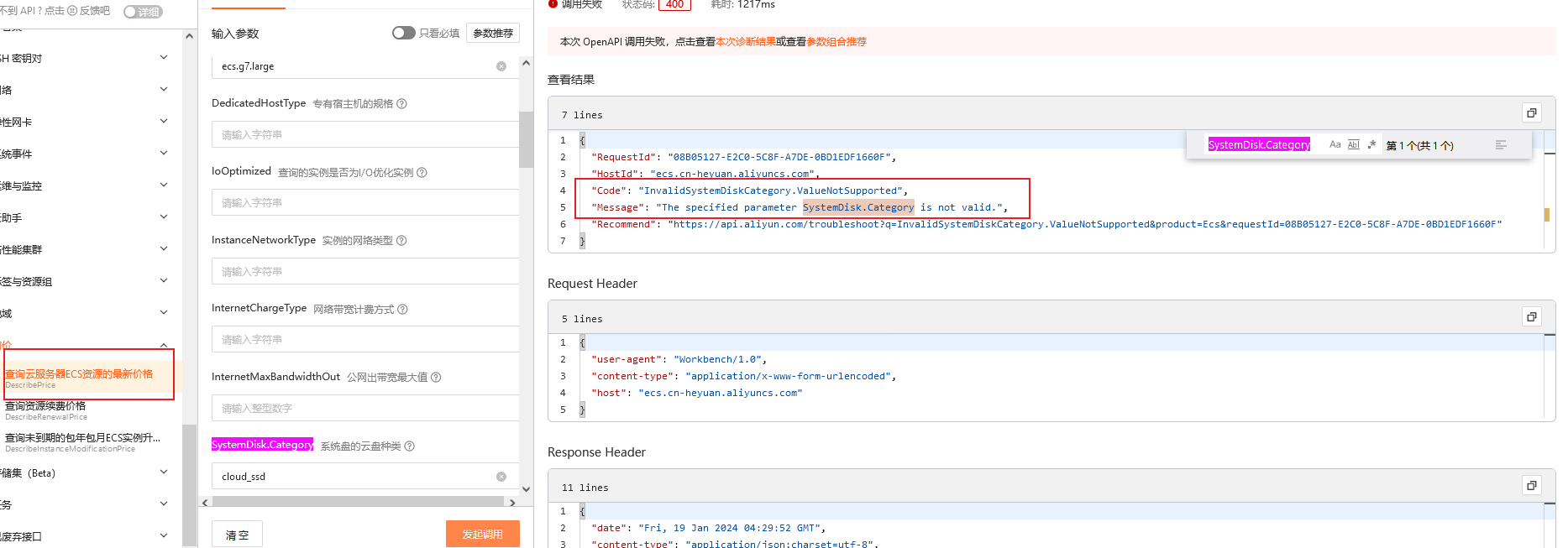Image resolution: width=1568 pixels, height=548 pixels.
Task: Click the 400 status code badge
Action: pos(674,4)
